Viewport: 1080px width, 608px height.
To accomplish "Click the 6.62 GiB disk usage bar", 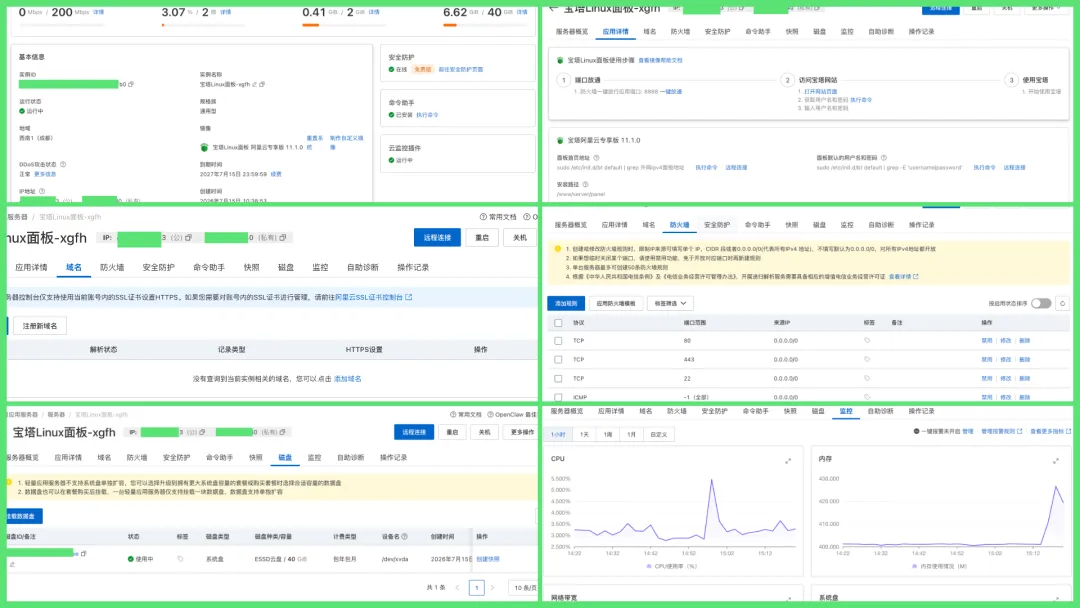I will tap(487, 25).
